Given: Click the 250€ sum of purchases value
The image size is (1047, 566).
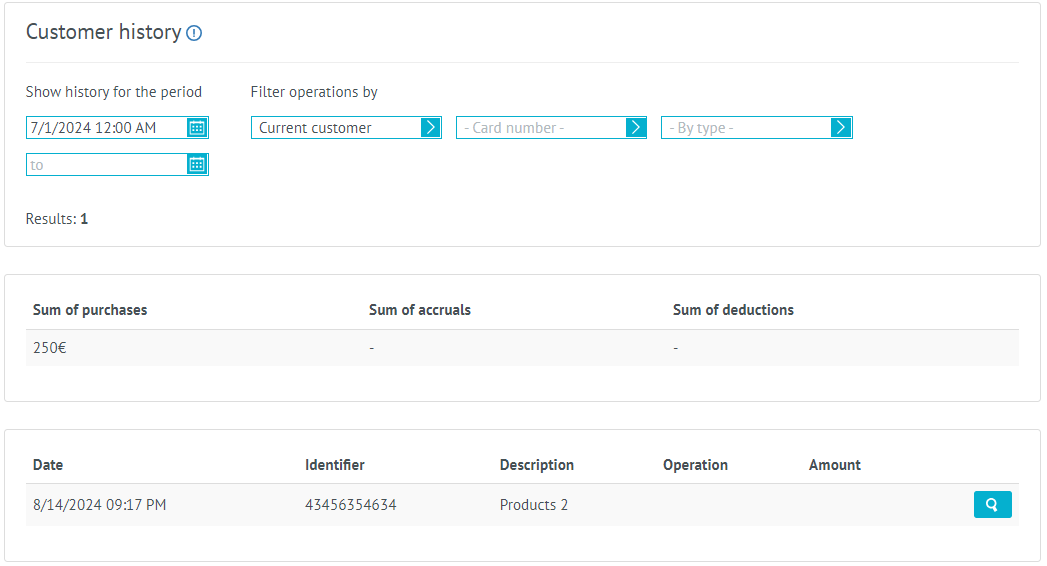Looking at the screenshot, I should pos(49,348).
